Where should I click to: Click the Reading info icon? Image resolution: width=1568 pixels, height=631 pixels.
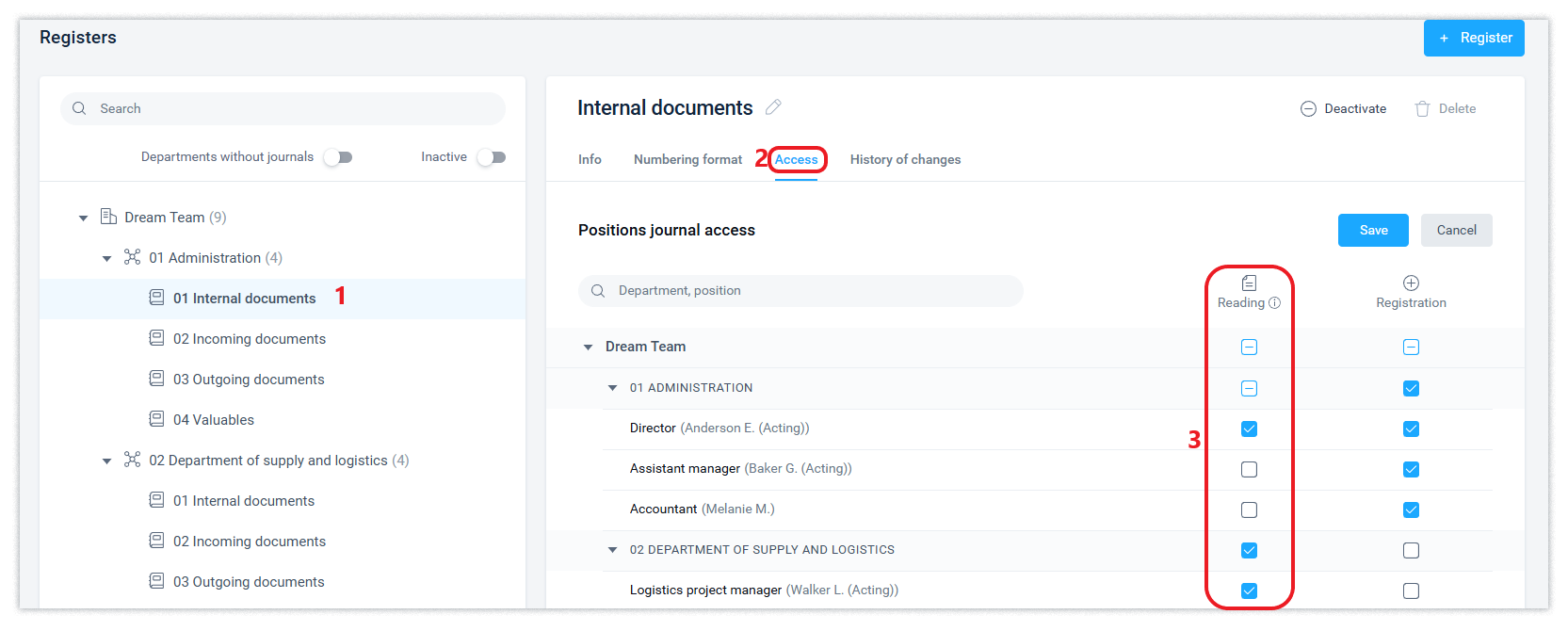[x=1274, y=303]
